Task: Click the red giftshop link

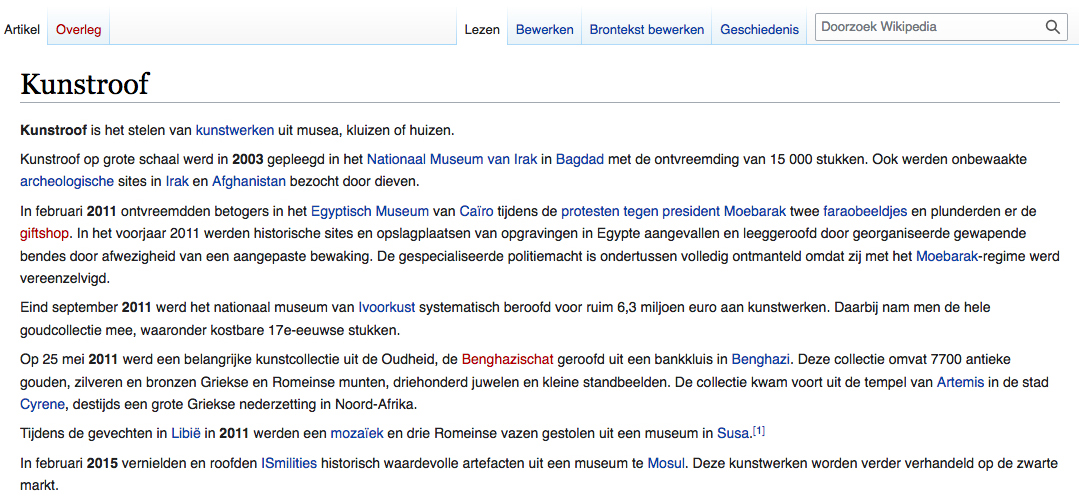Action: (43, 233)
